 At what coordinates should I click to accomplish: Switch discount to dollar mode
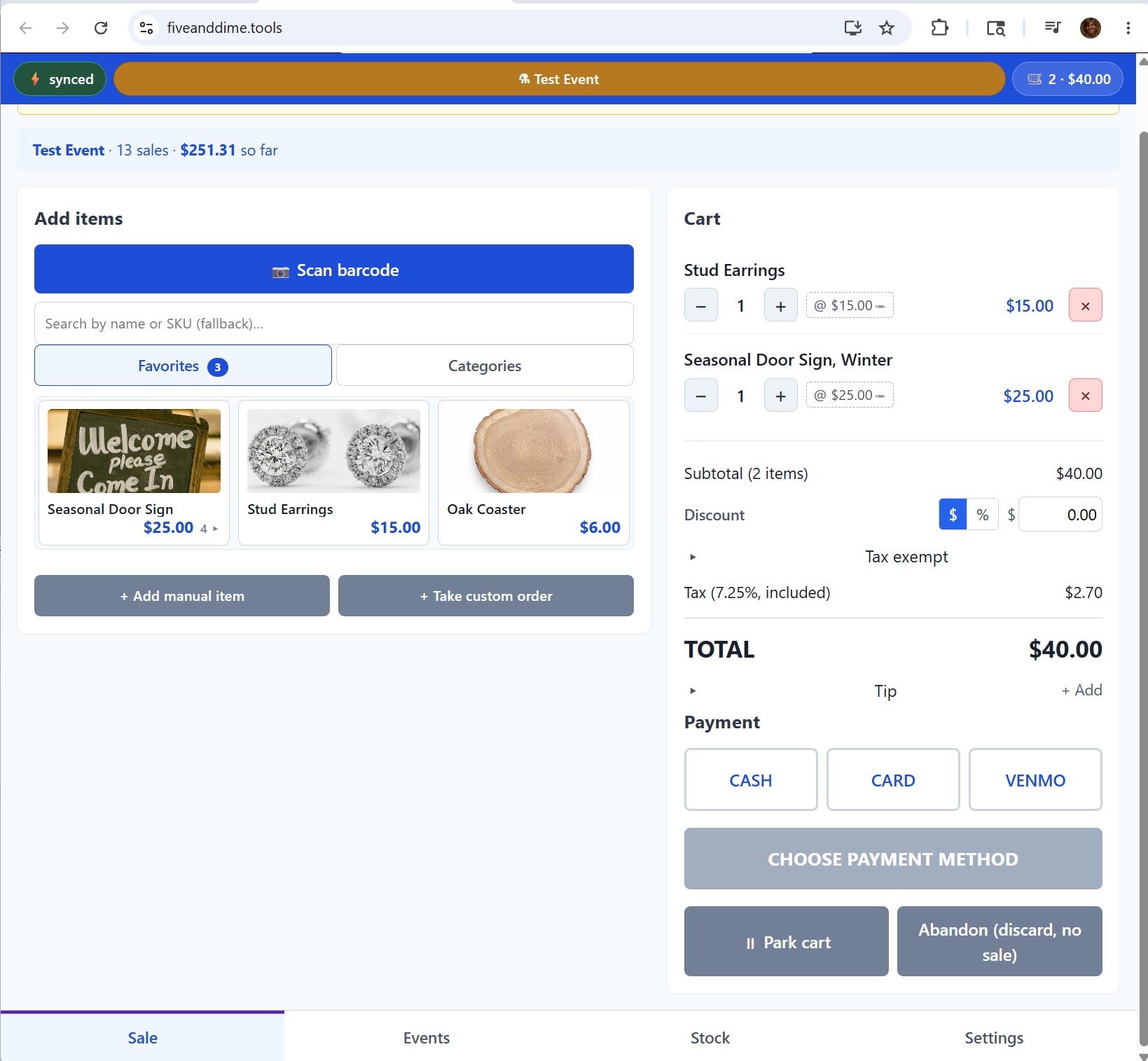(x=953, y=515)
